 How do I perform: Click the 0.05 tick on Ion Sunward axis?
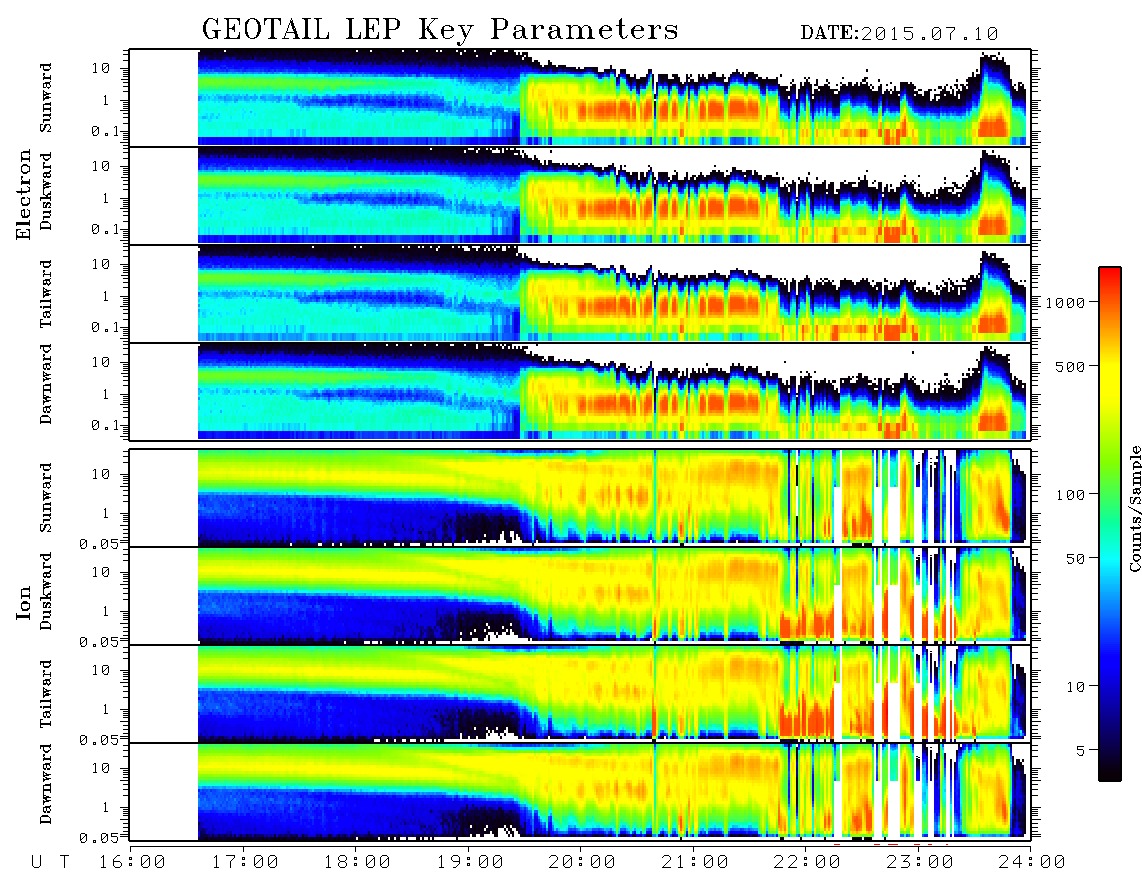(101, 543)
